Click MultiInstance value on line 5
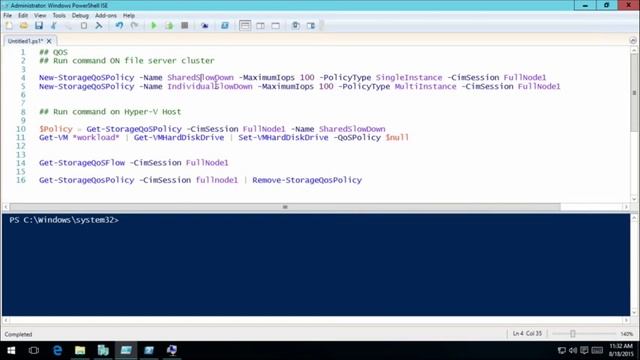Viewport: 640px width, 360px height. tap(425, 87)
